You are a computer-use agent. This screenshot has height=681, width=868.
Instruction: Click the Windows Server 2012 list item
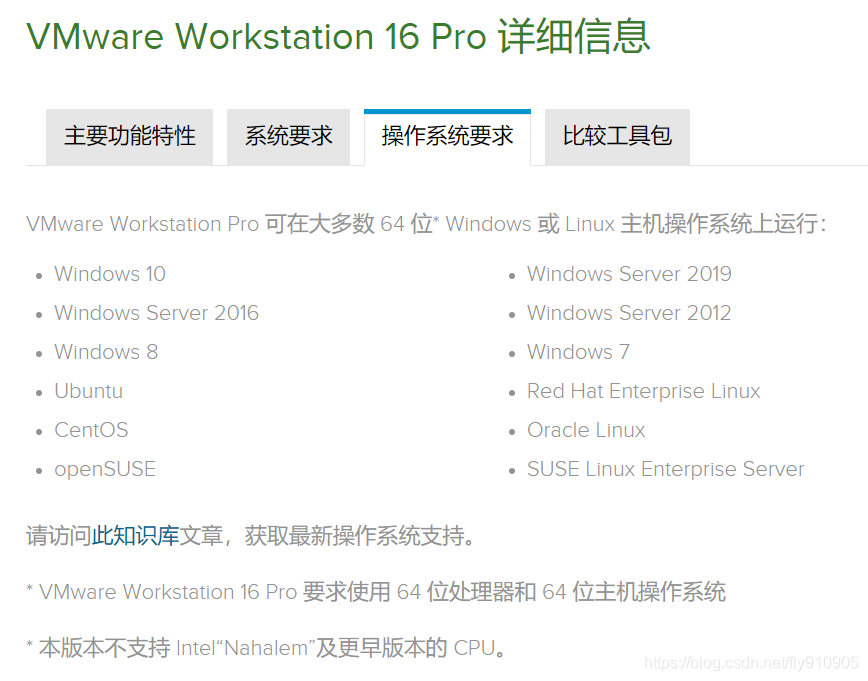click(629, 313)
